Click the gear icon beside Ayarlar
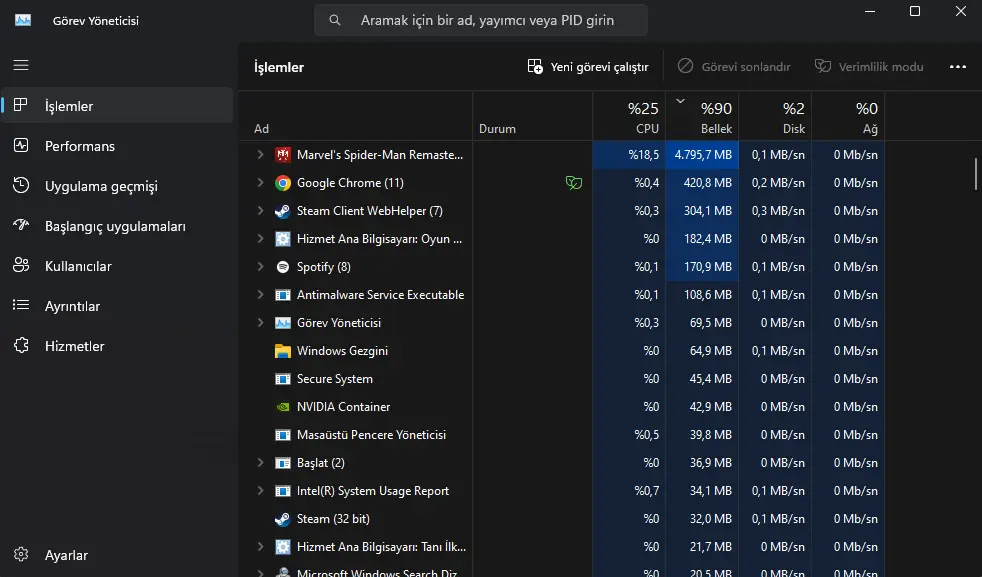982x577 pixels. coord(21,554)
